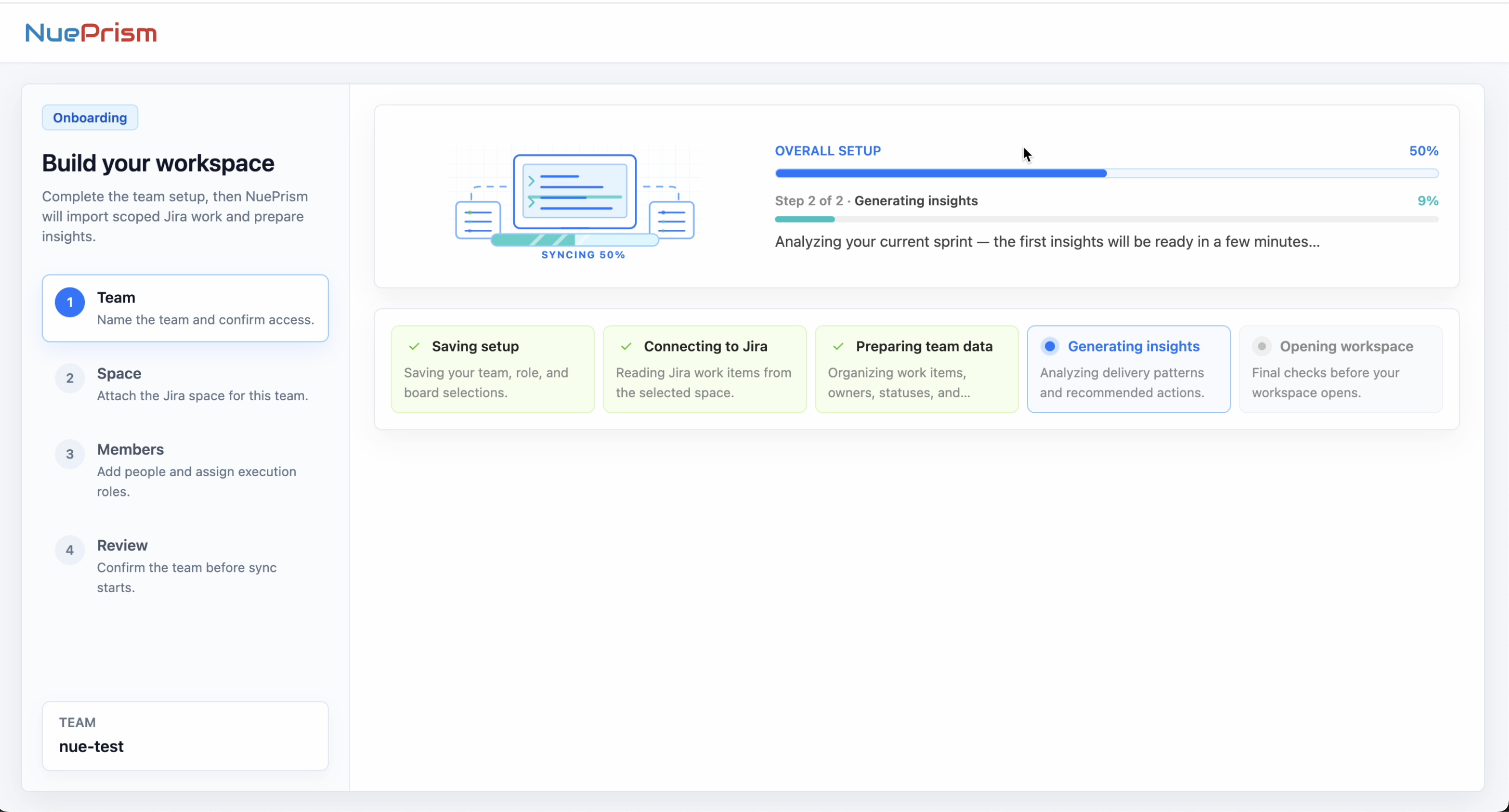Select the Connecting to Jira card
The image size is (1509, 812).
coord(705,370)
